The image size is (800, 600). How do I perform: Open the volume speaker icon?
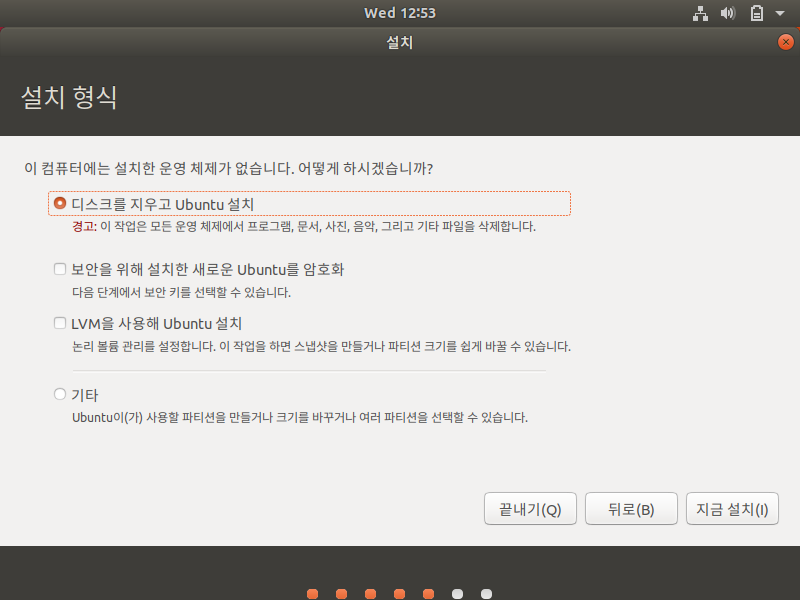(728, 13)
